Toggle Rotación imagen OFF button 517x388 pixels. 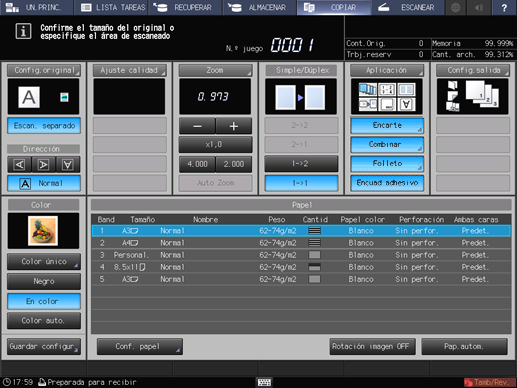pos(373,347)
